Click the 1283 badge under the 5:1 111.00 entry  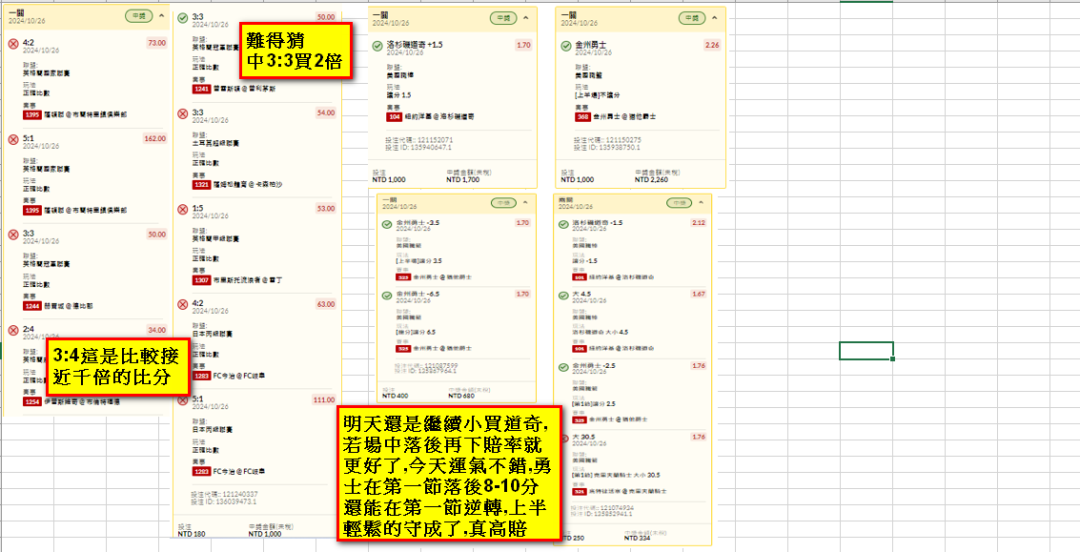coord(201,471)
